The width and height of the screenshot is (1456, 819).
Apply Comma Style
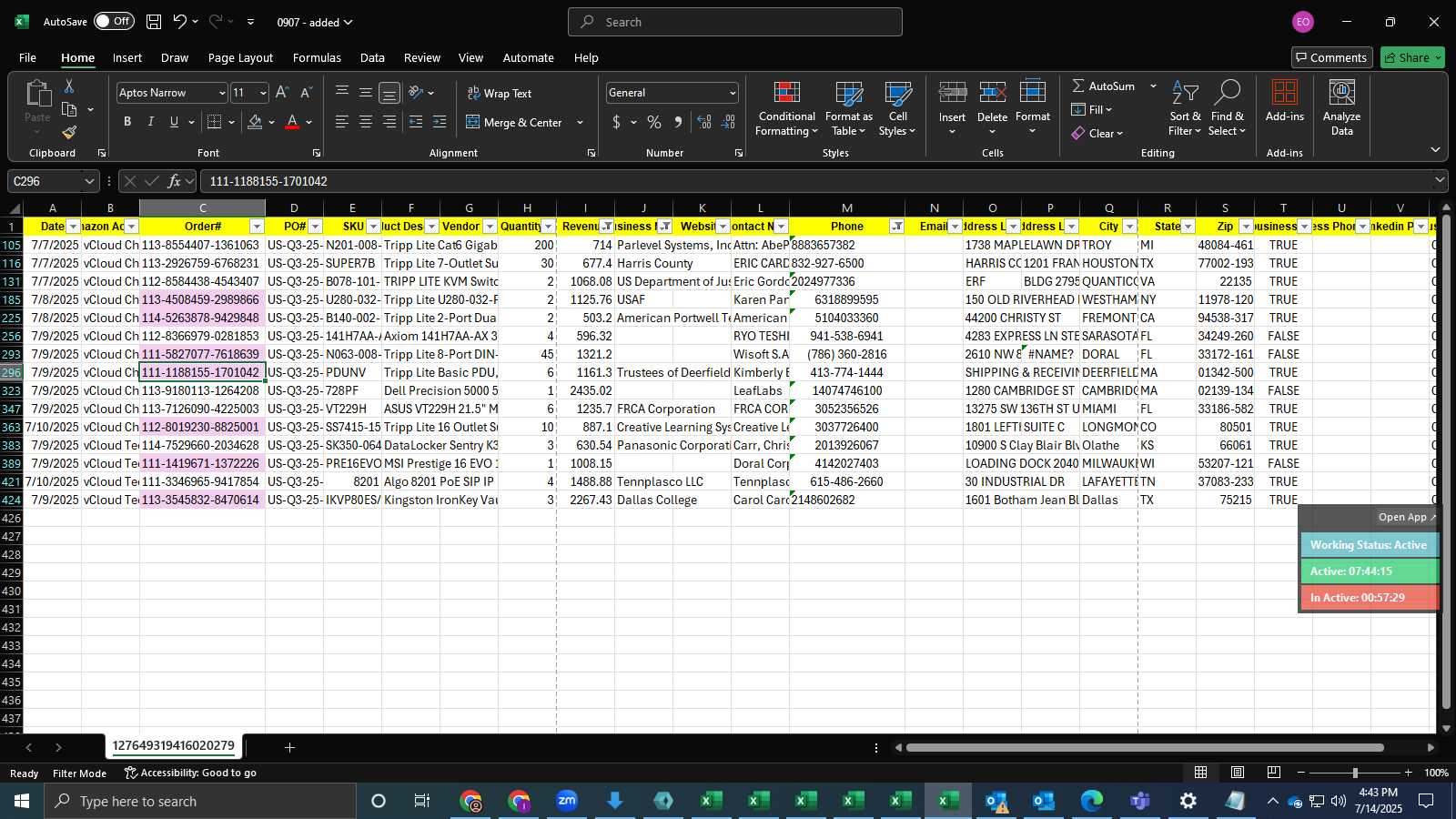coord(678,122)
